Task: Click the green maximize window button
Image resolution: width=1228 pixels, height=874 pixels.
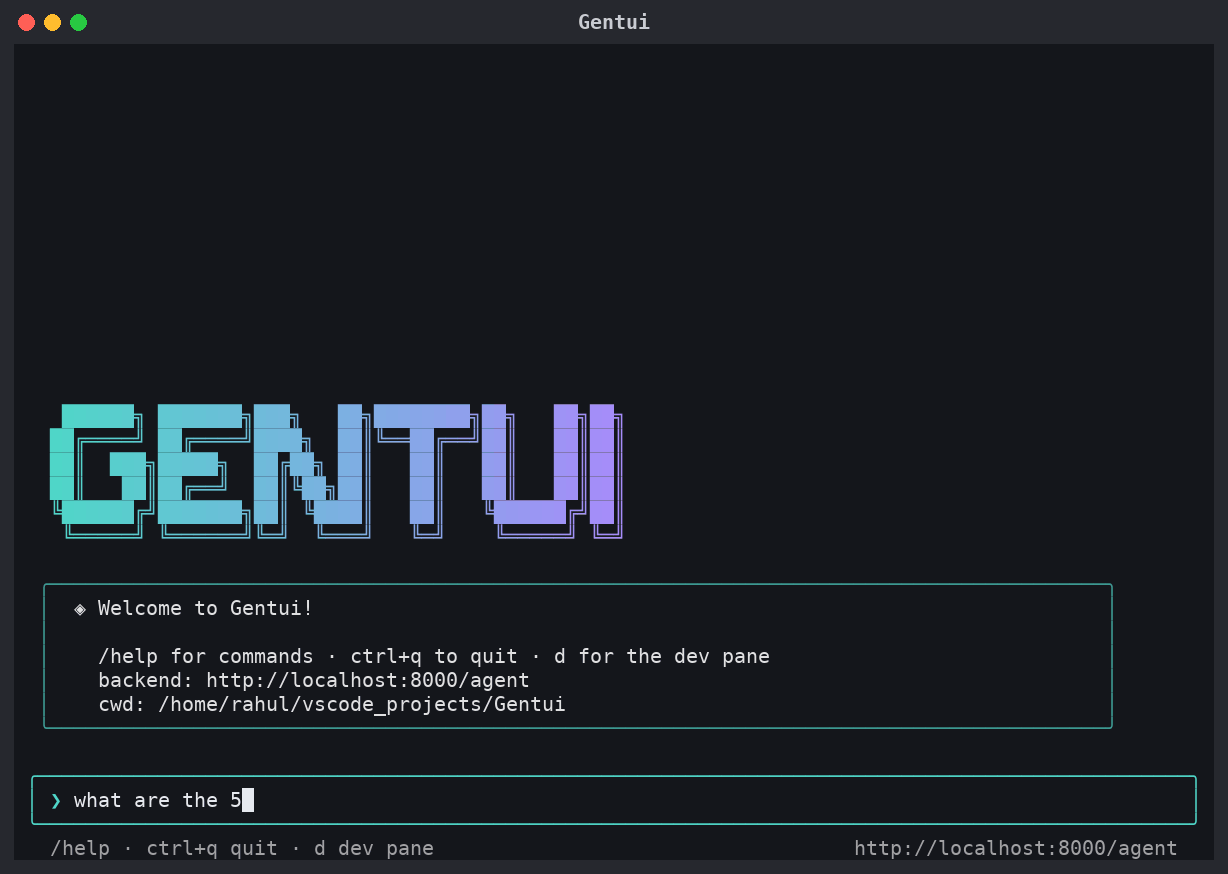Action: pyautogui.click(x=78, y=22)
